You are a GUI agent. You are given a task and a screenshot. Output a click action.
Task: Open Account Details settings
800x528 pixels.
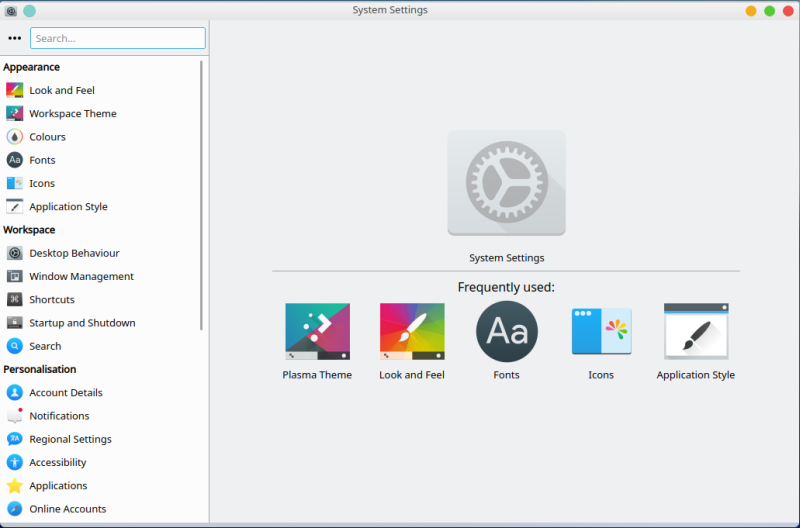click(x=66, y=393)
